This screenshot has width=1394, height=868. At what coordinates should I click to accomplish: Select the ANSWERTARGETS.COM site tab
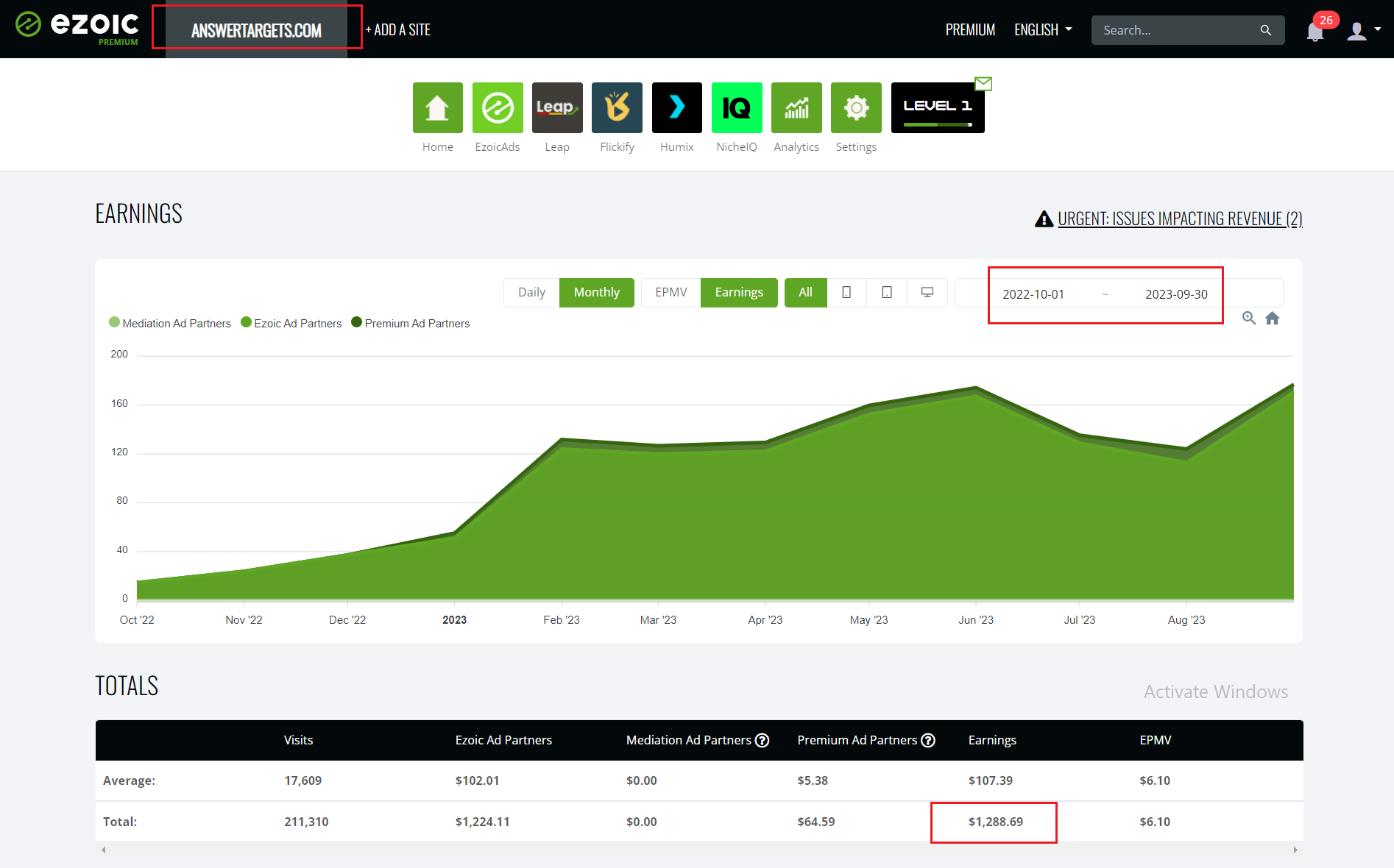point(256,30)
